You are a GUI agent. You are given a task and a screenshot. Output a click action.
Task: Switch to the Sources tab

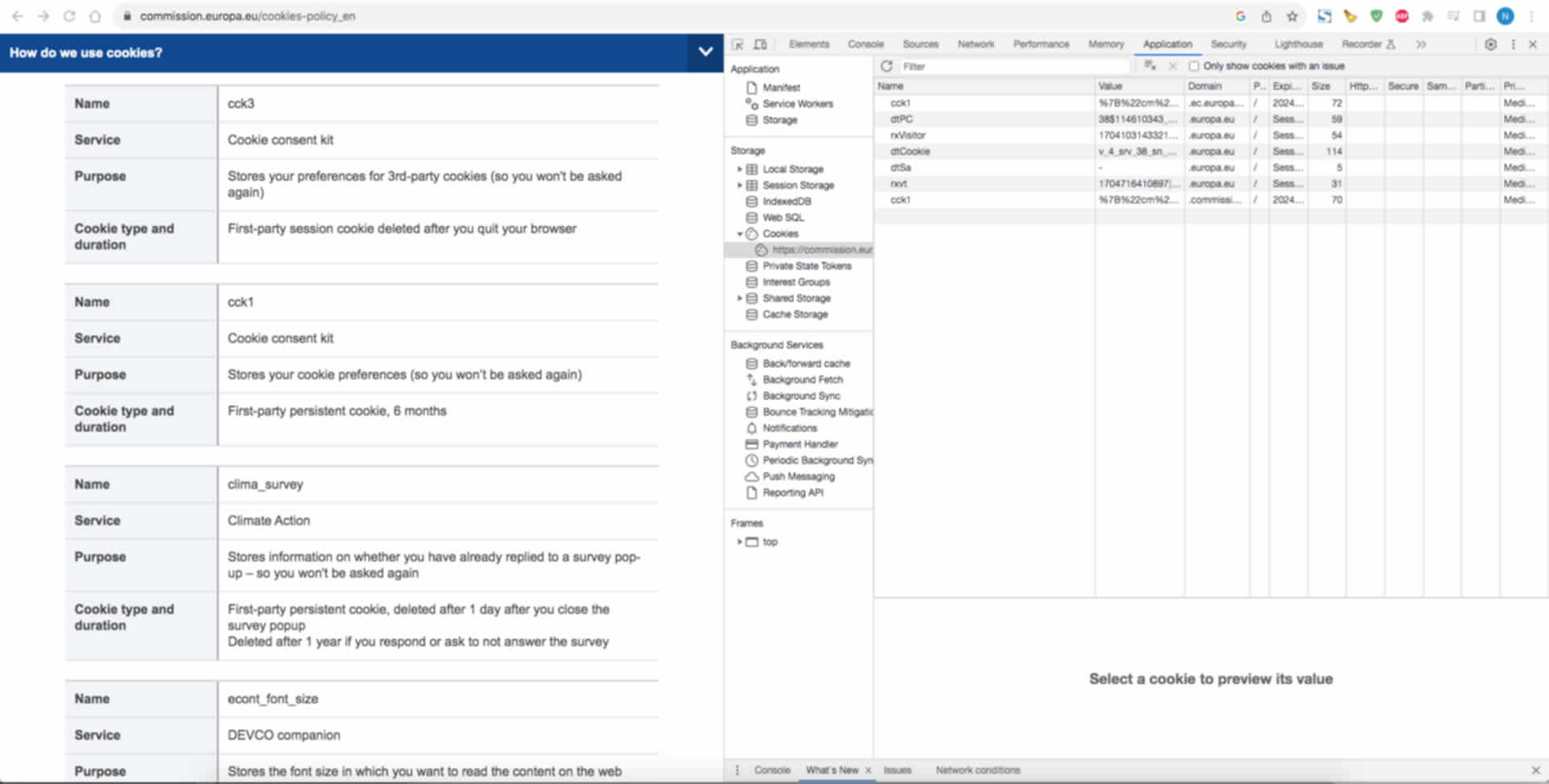pos(921,44)
